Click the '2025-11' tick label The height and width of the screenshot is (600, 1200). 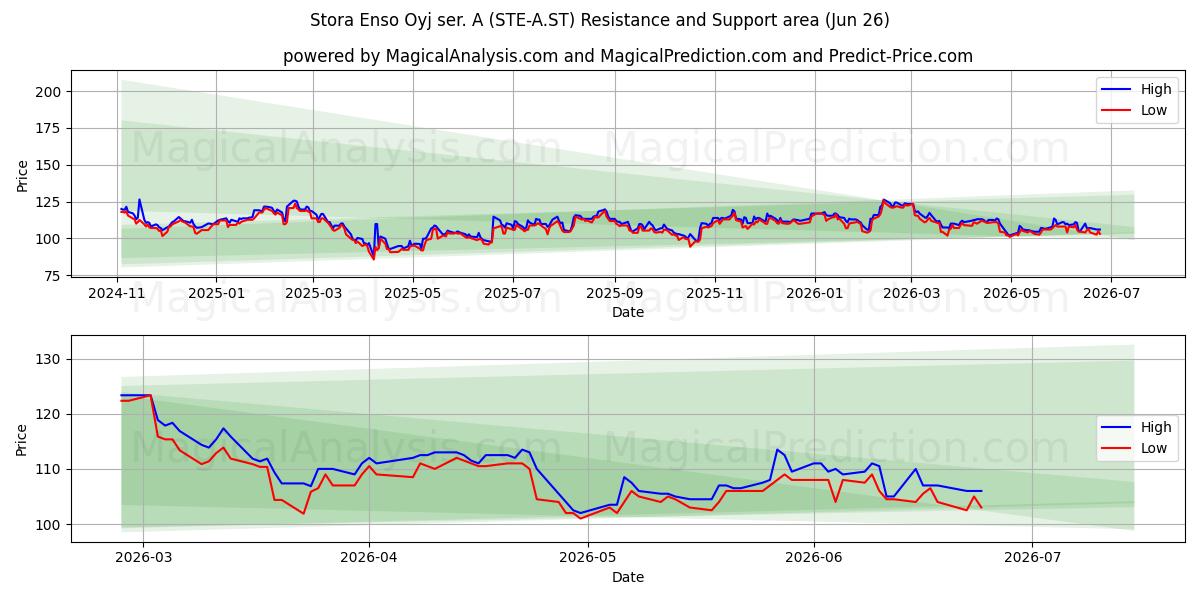point(715,293)
